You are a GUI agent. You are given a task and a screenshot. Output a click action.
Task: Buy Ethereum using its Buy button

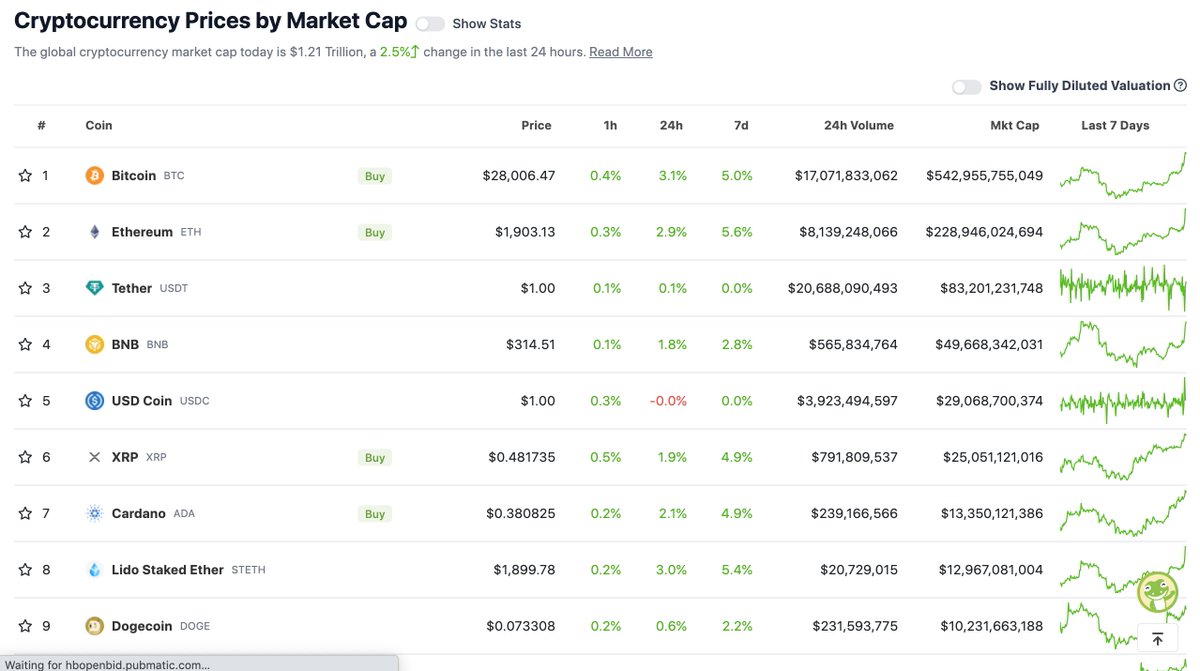[375, 232]
